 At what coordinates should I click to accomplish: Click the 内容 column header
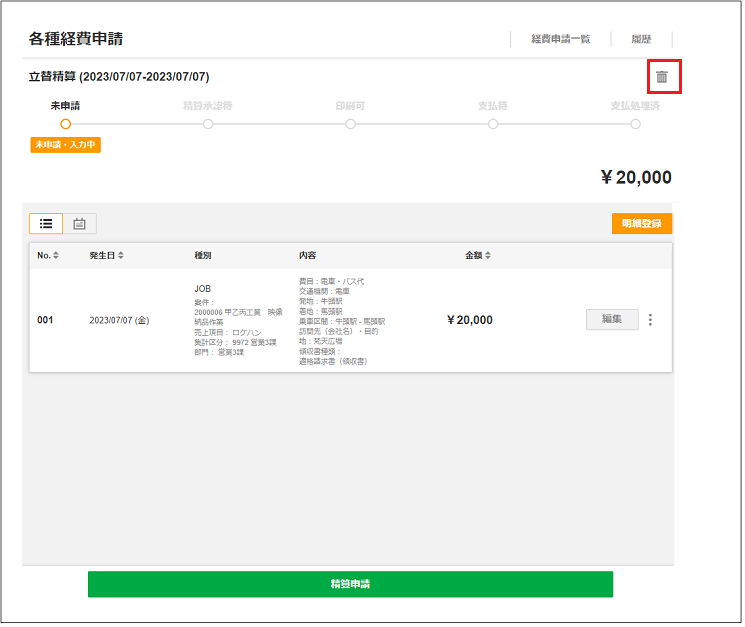(x=308, y=256)
